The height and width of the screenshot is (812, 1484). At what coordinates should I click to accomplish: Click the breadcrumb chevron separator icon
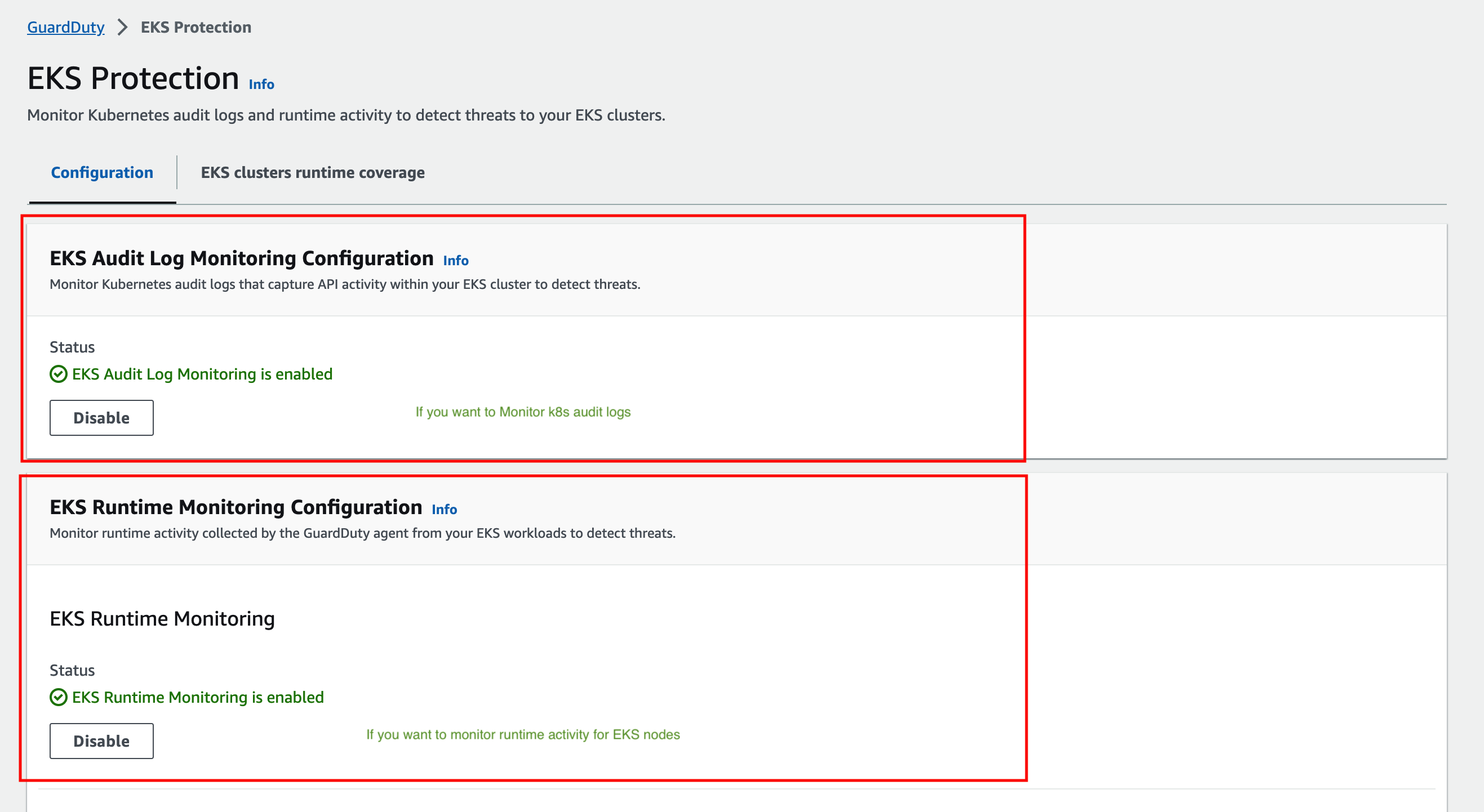click(x=122, y=27)
